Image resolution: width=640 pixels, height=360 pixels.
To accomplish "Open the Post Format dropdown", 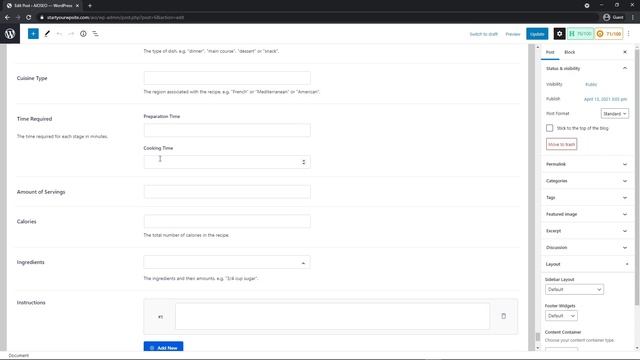I will [615, 113].
